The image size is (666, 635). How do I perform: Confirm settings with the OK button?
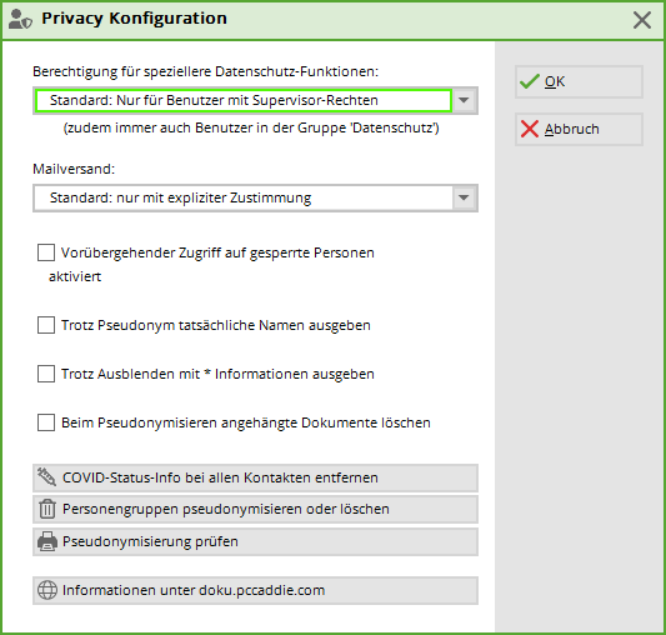pyautogui.click(x=579, y=82)
